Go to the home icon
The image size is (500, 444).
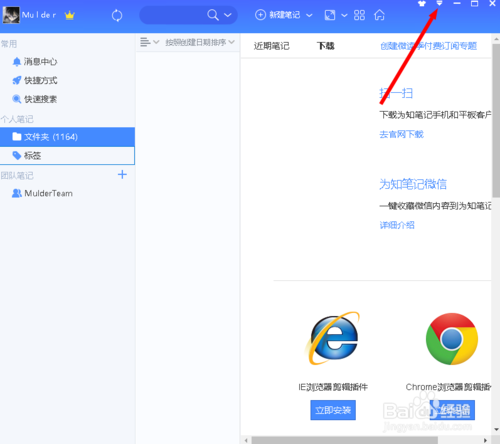click(379, 15)
